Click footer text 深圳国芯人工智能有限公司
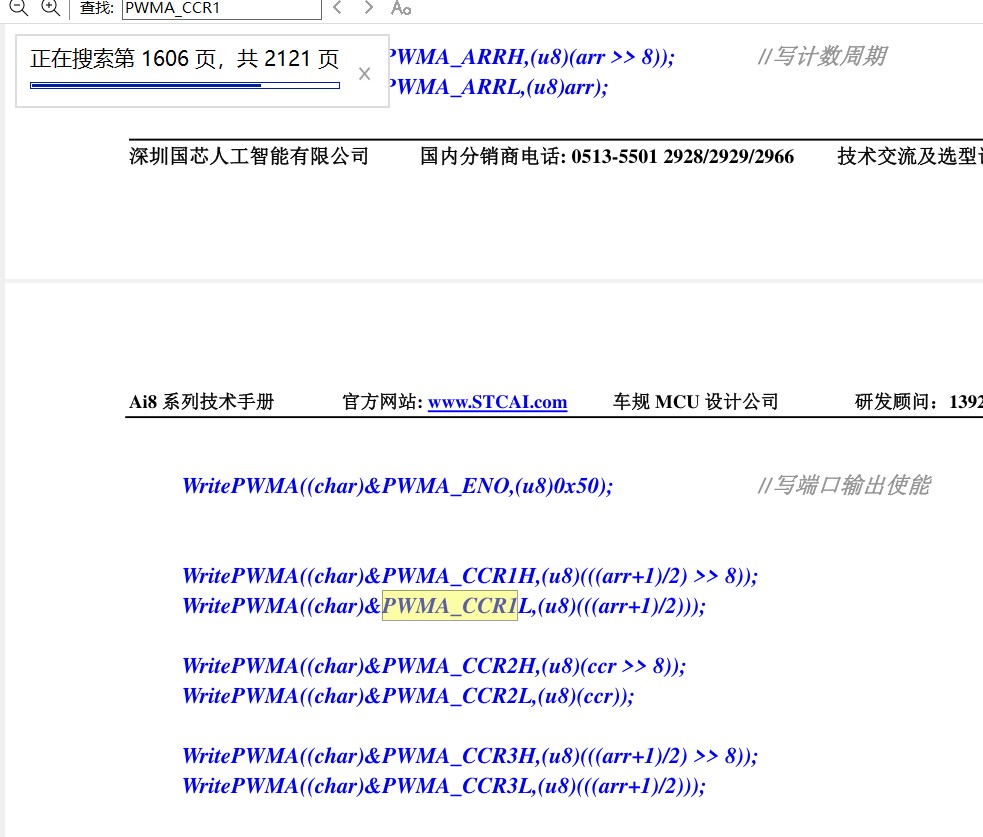The image size is (983, 837). coord(249,156)
